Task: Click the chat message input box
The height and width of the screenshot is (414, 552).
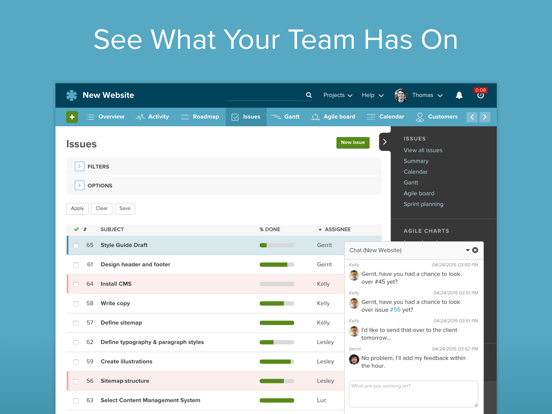Action: point(413,394)
